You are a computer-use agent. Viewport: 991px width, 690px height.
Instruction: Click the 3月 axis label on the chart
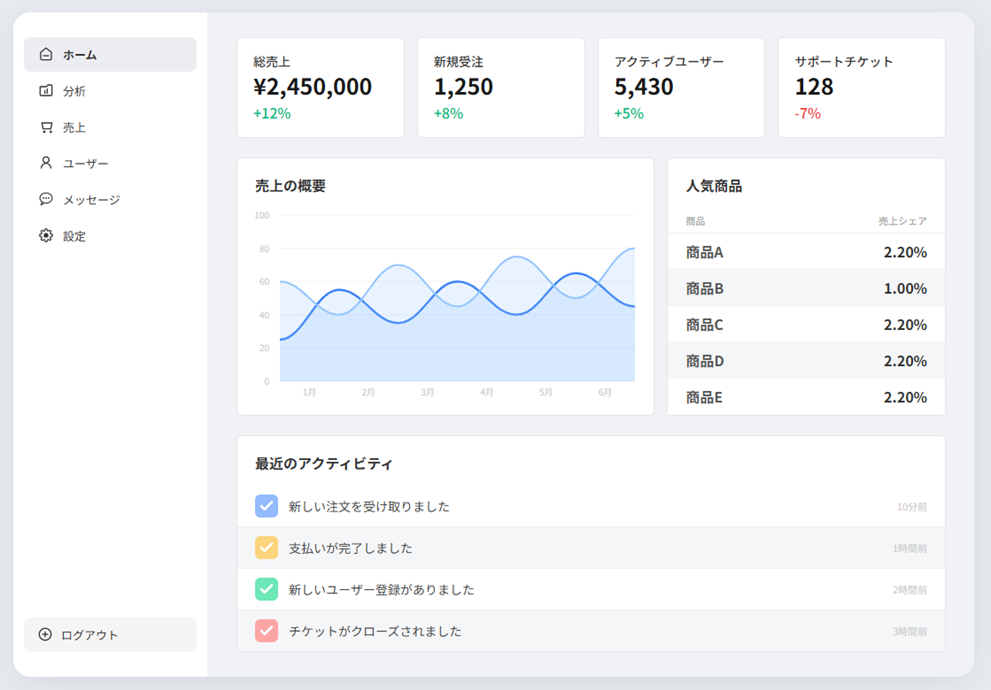click(427, 392)
